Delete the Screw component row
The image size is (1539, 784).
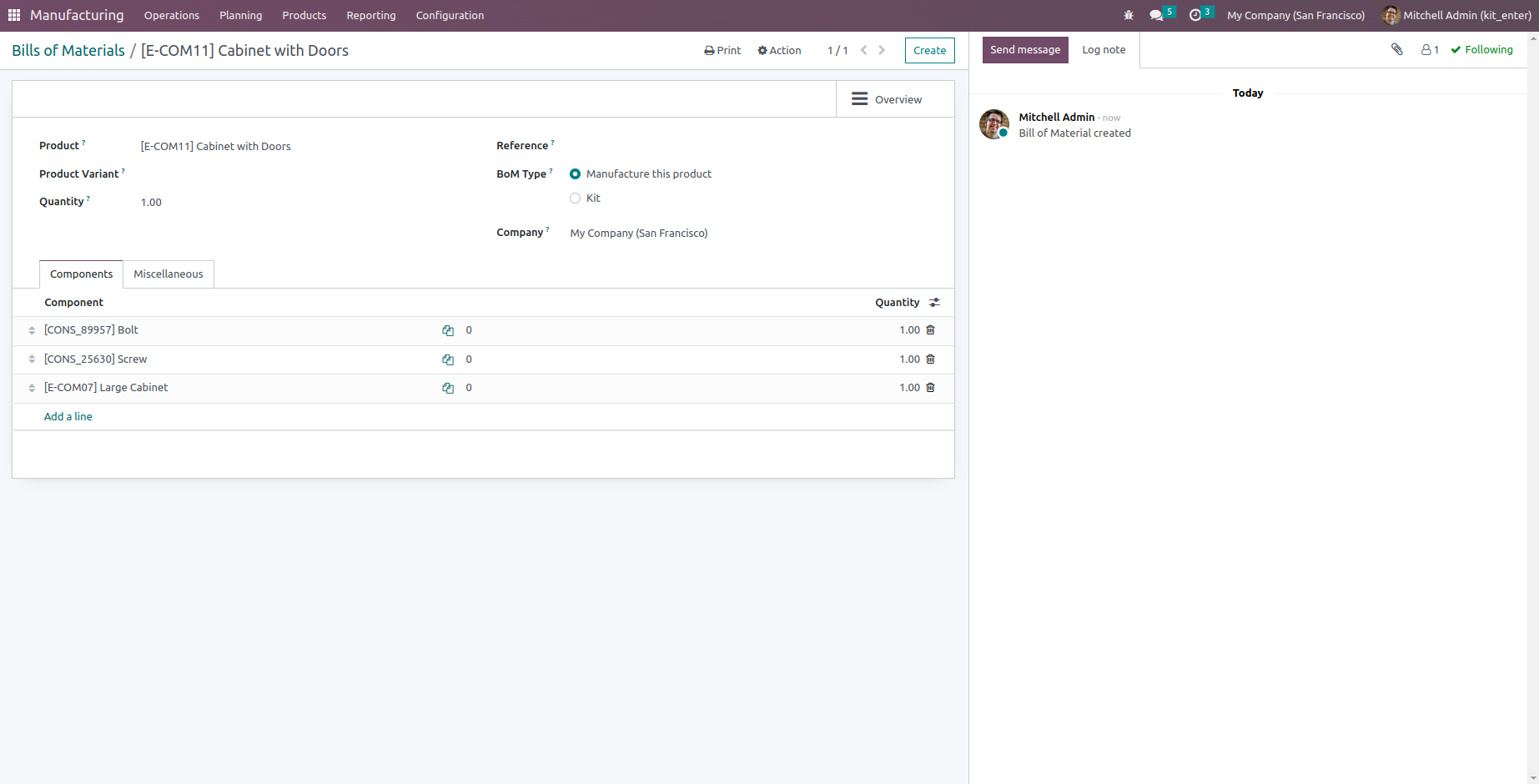point(930,359)
